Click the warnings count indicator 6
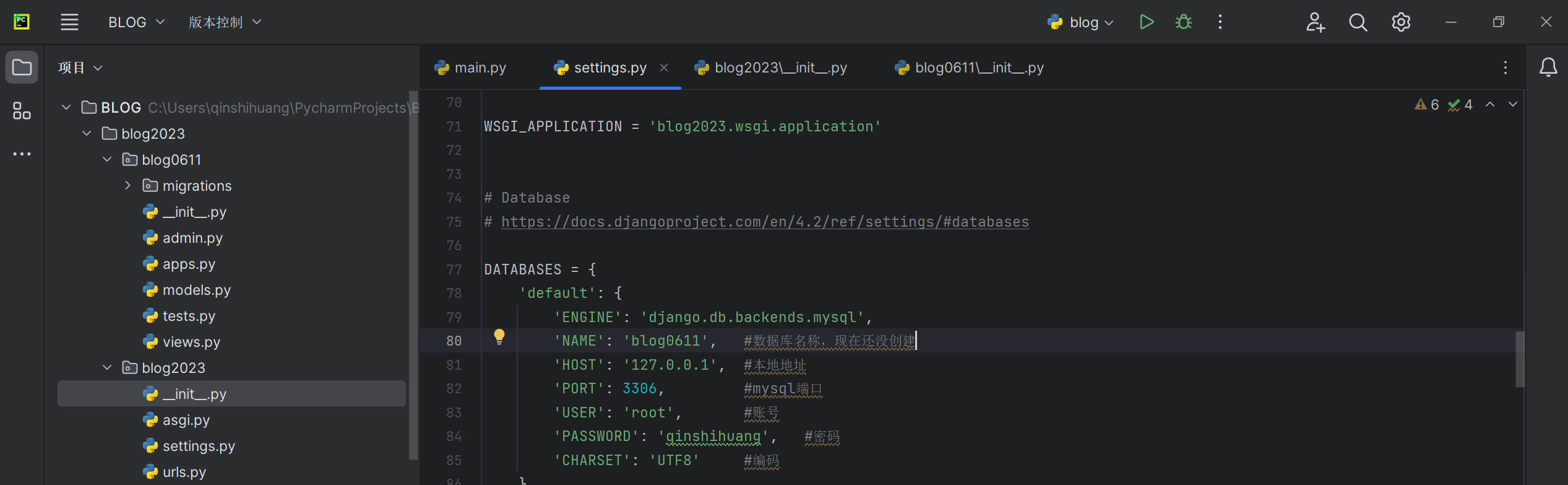 1427,105
